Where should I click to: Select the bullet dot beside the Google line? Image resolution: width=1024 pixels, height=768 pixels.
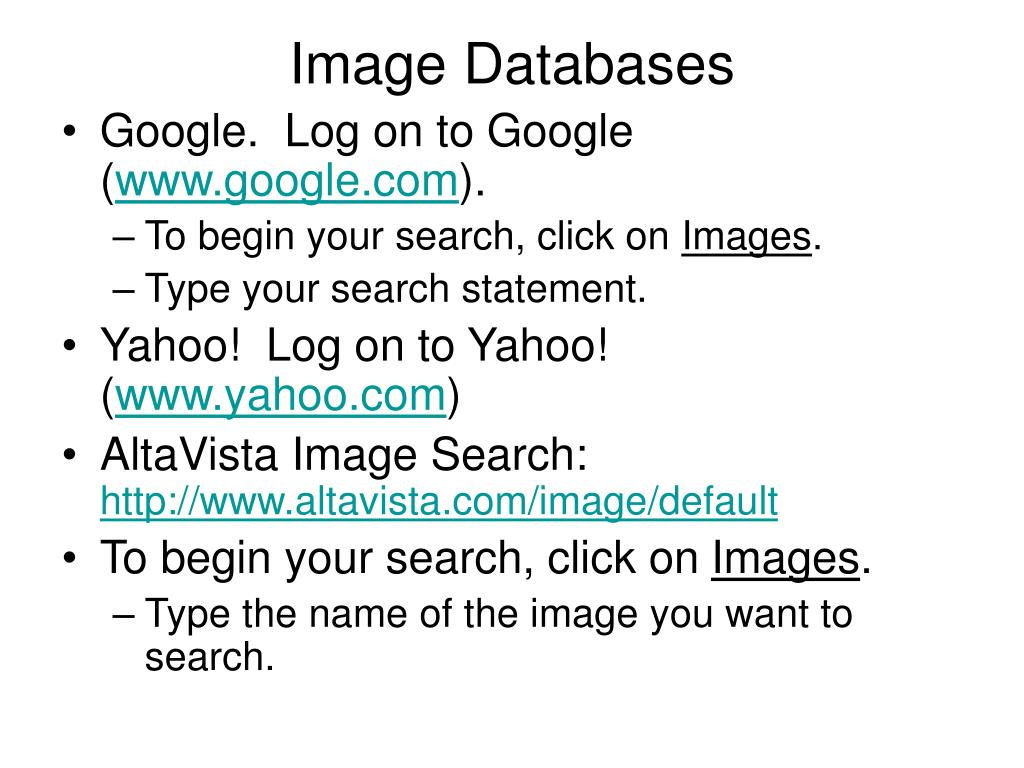click(x=70, y=133)
